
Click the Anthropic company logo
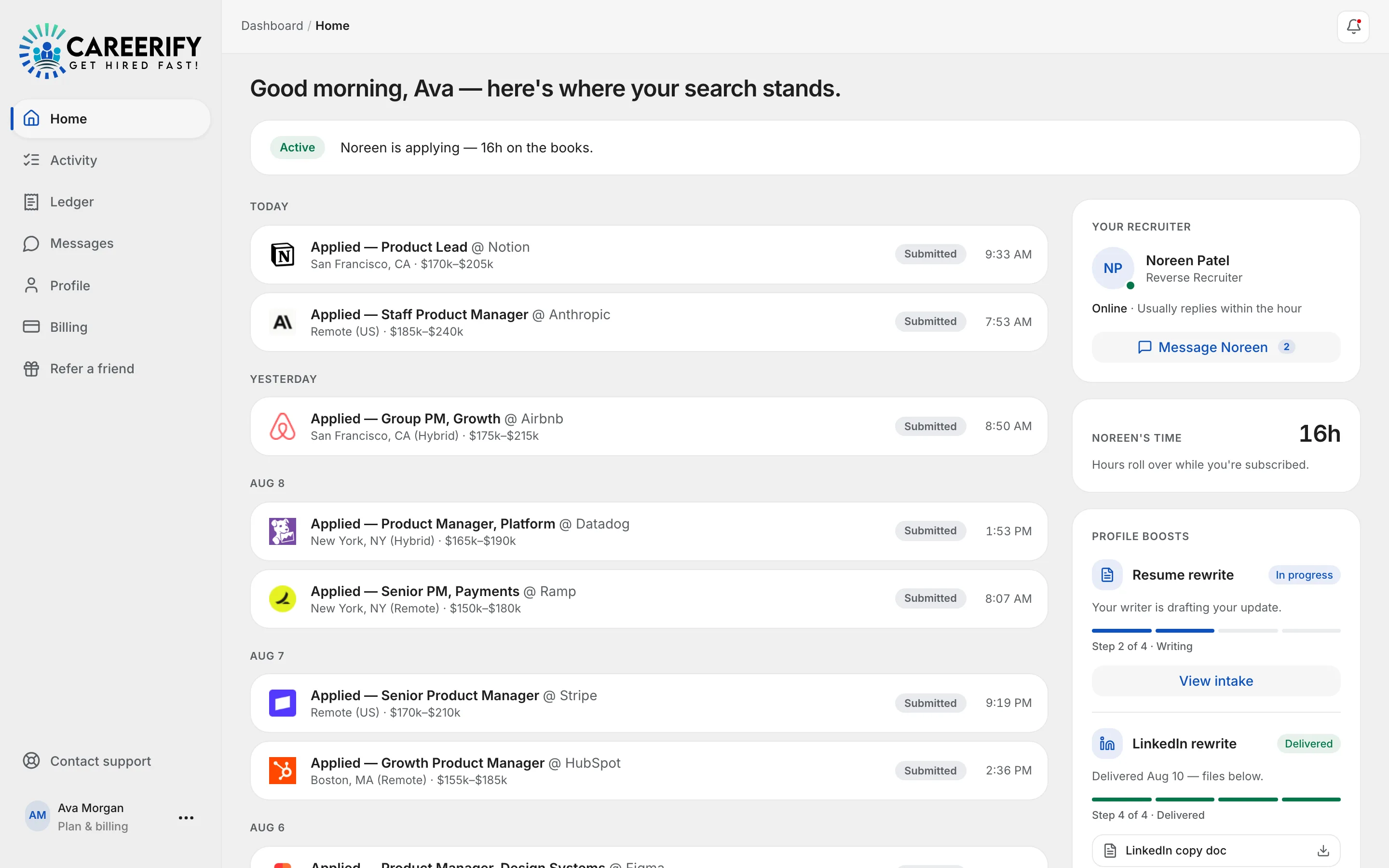click(x=283, y=322)
